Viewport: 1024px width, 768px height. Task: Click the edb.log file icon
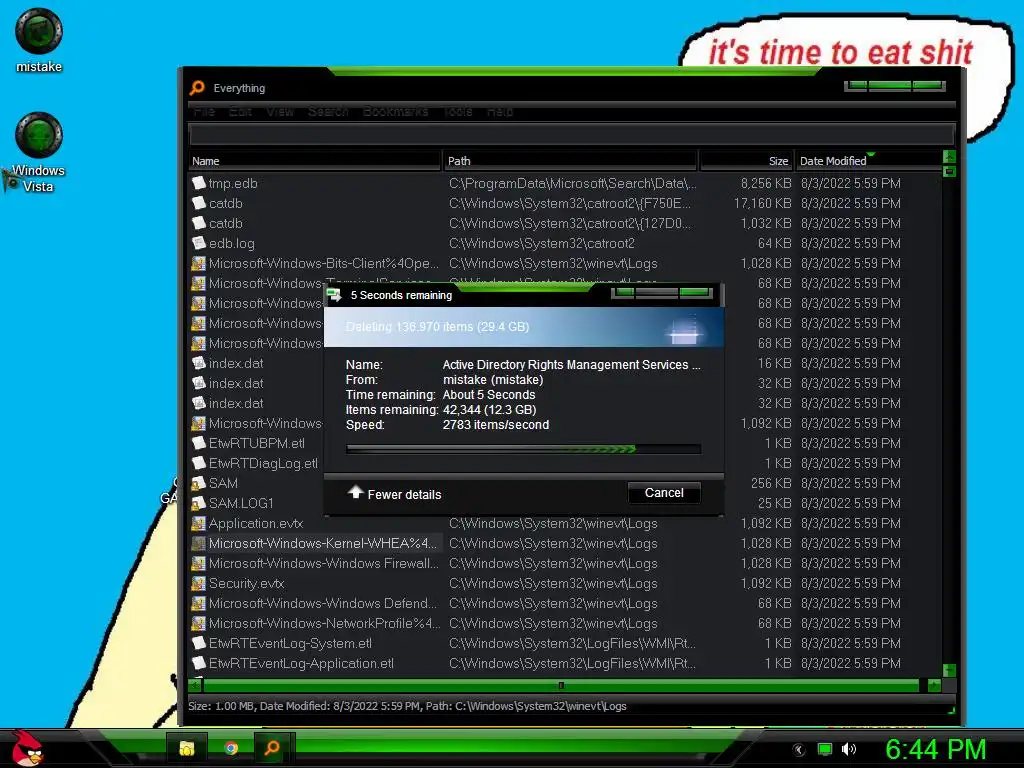point(199,243)
